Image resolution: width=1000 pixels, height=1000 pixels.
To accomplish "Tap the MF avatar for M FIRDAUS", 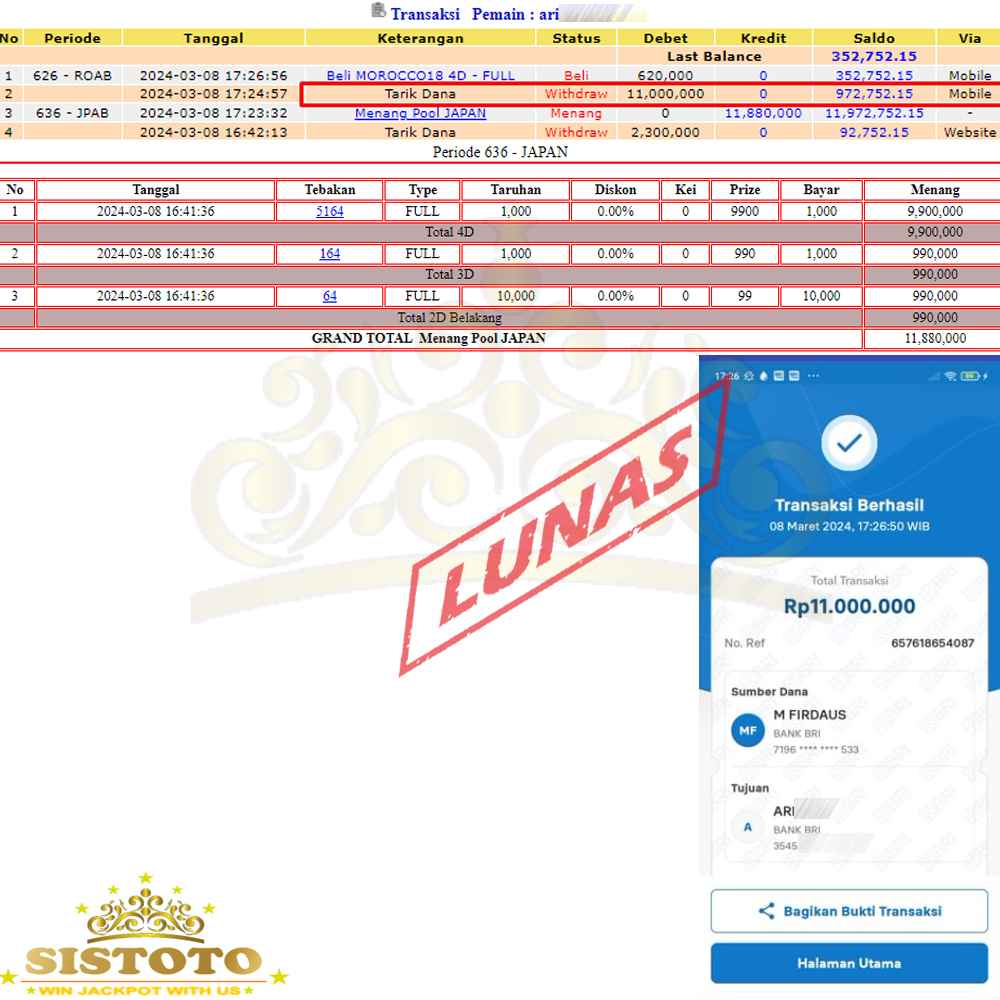I will (747, 731).
